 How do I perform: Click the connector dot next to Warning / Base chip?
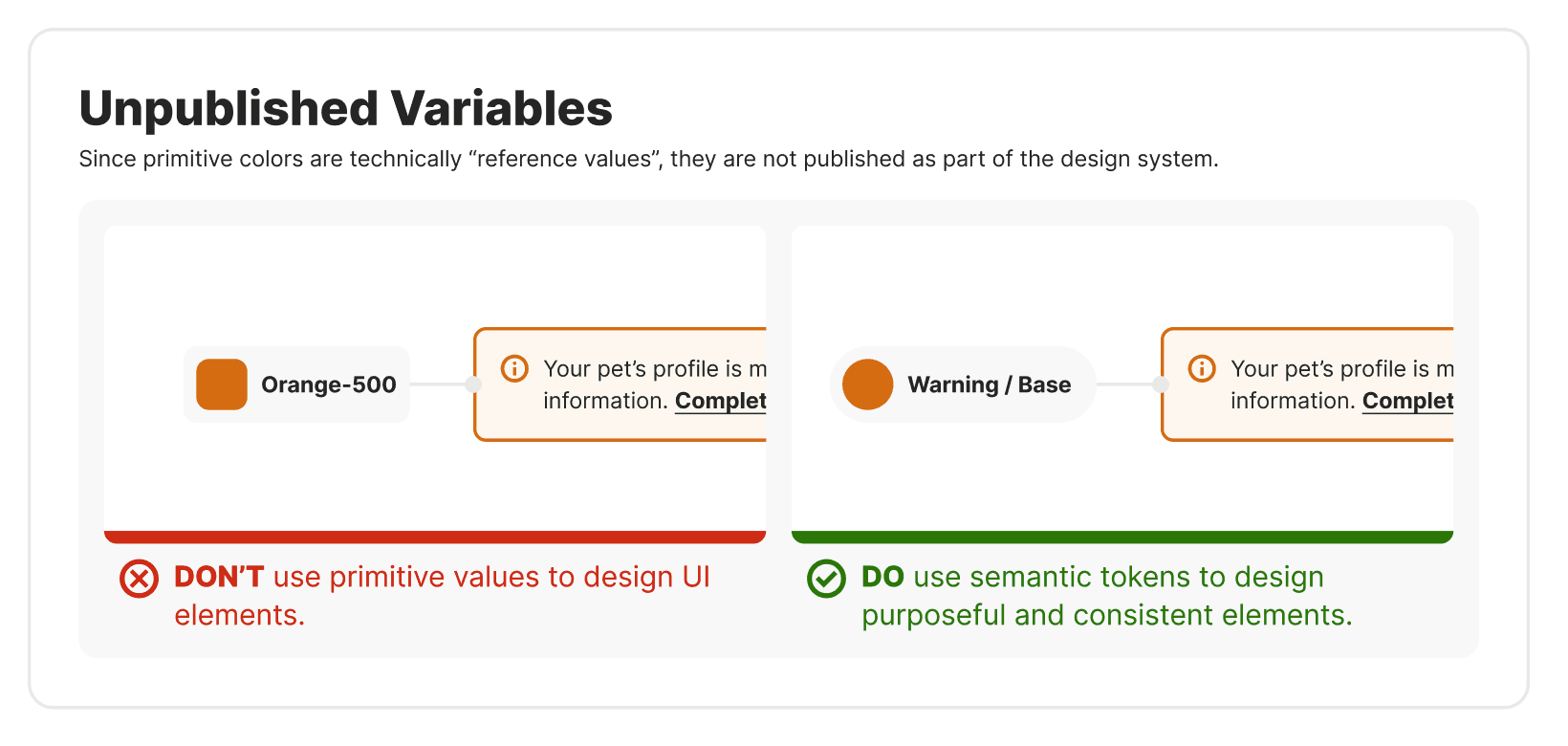coord(1160,384)
